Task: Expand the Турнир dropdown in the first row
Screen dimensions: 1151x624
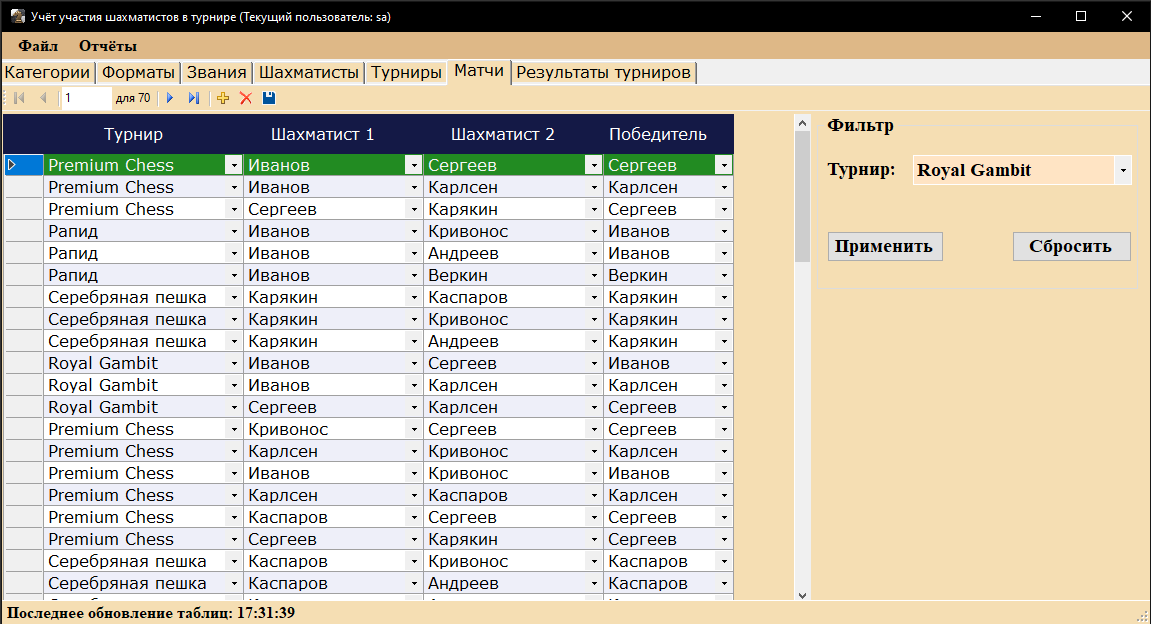Action: point(232,164)
